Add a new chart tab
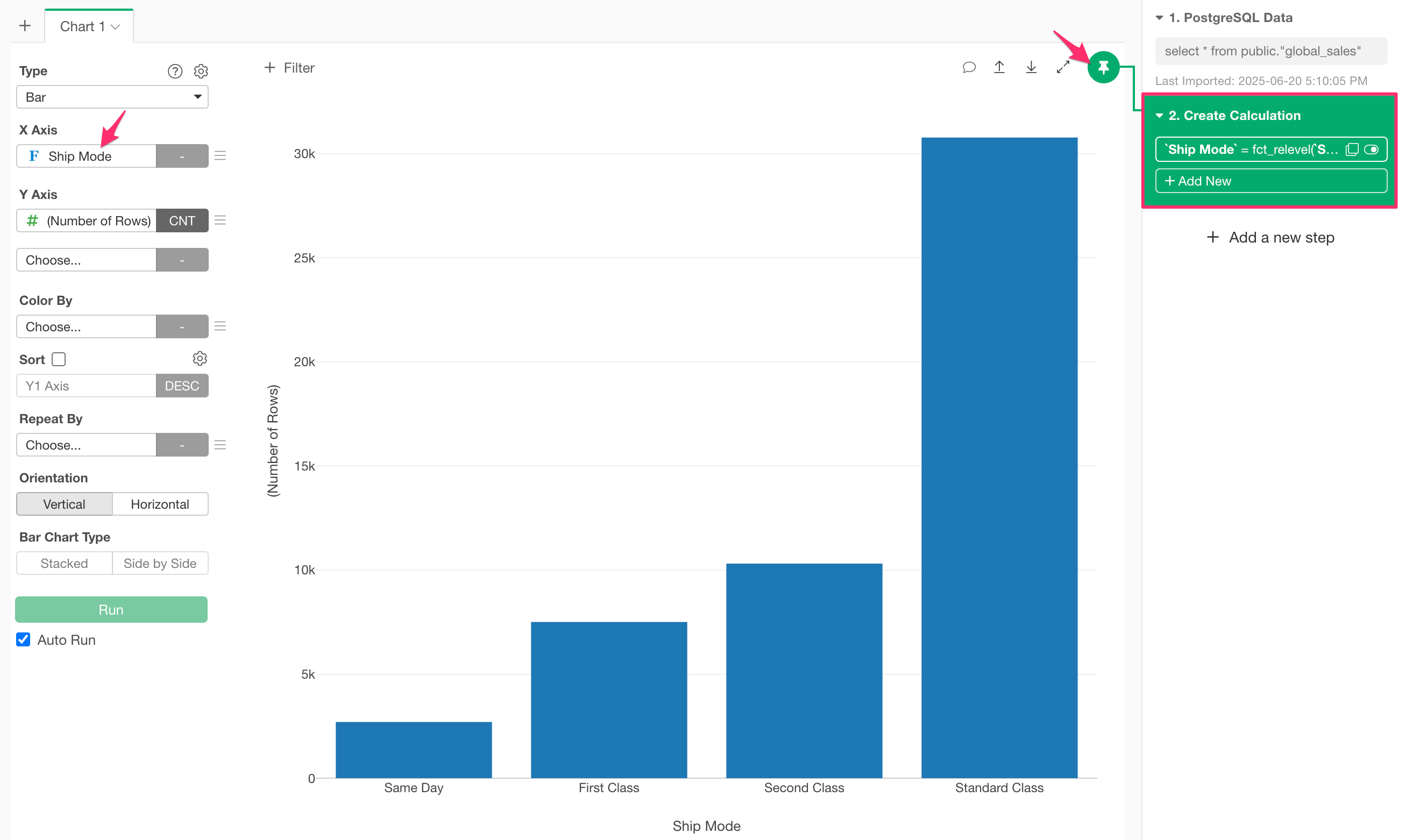1420x840 pixels. point(25,26)
